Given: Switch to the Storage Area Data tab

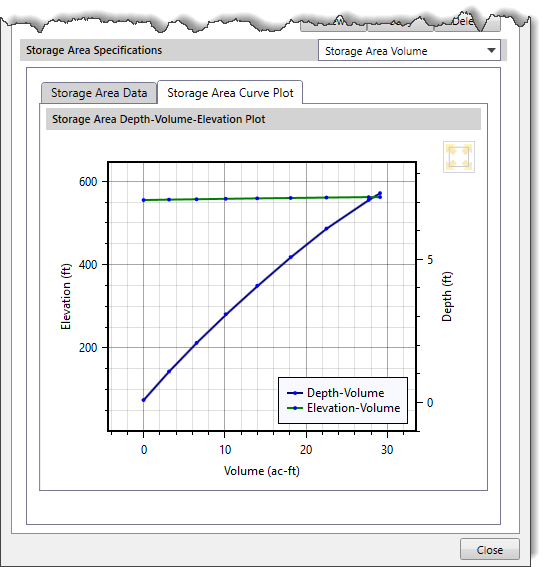Looking at the screenshot, I should (x=99, y=93).
